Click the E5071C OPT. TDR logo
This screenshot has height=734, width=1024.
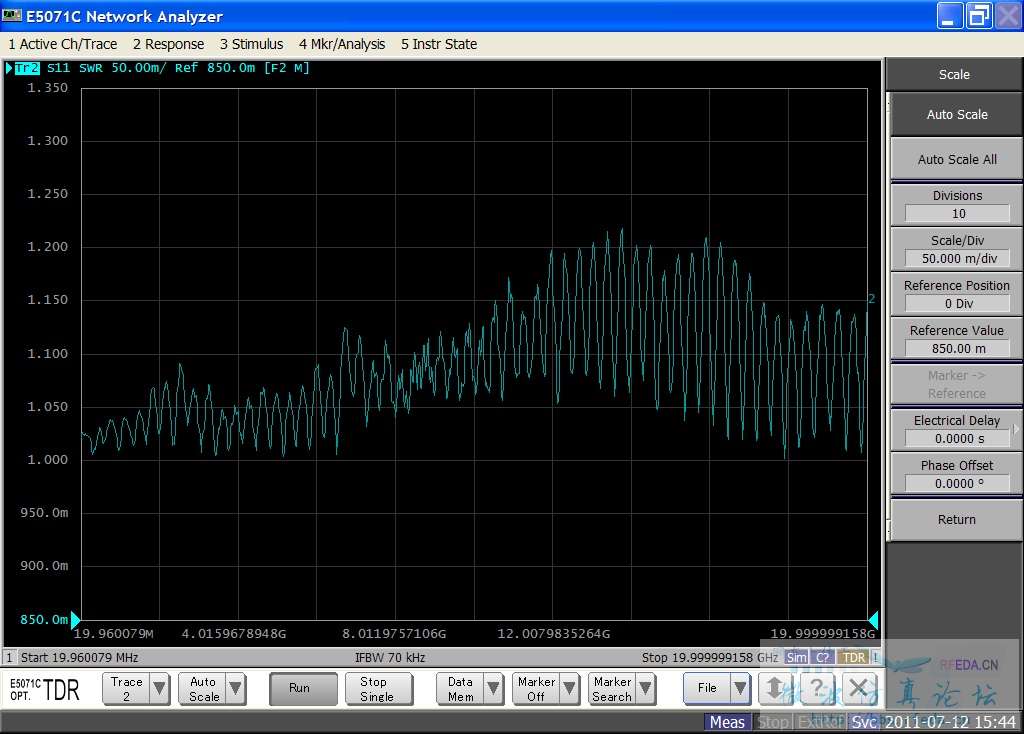tap(44, 690)
